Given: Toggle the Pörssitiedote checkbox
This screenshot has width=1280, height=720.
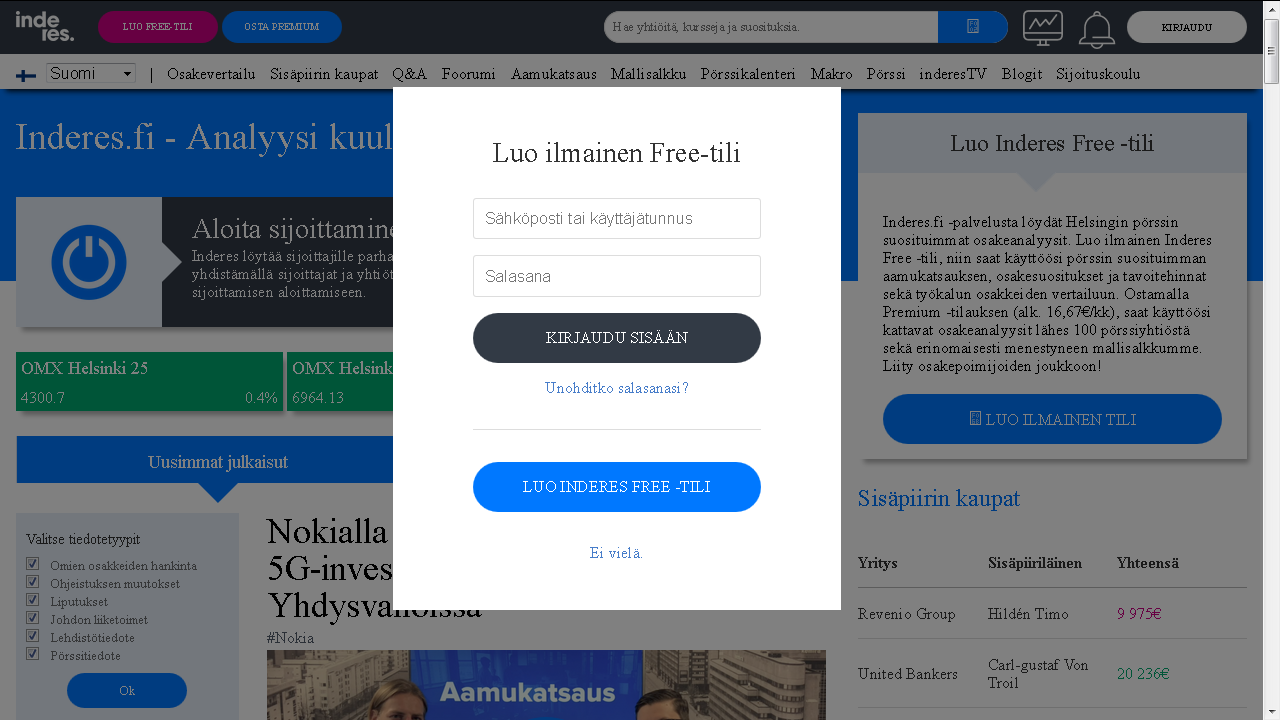Looking at the screenshot, I should pyautogui.click(x=33, y=654).
